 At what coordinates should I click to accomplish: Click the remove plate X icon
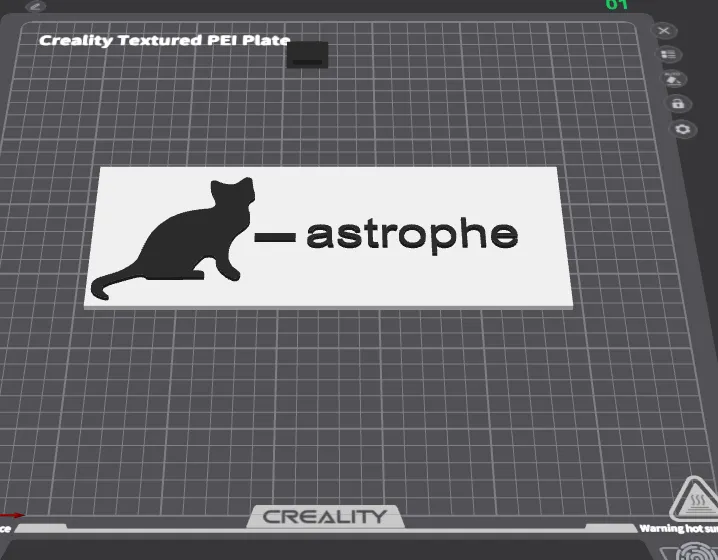[x=664, y=31]
